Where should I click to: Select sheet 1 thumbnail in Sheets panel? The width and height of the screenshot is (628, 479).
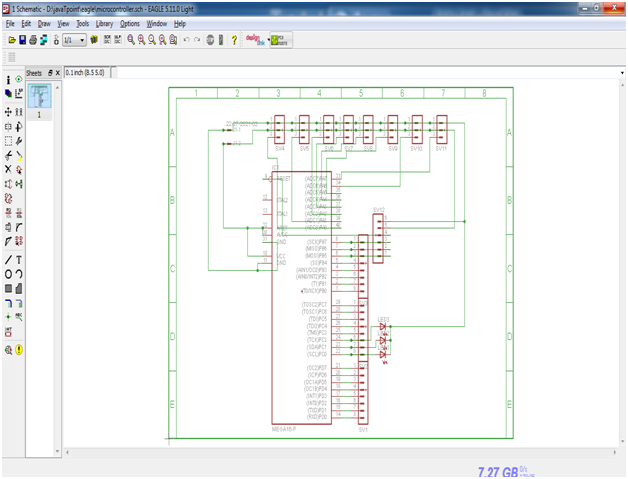pyautogui.click(x=39, y=95)
